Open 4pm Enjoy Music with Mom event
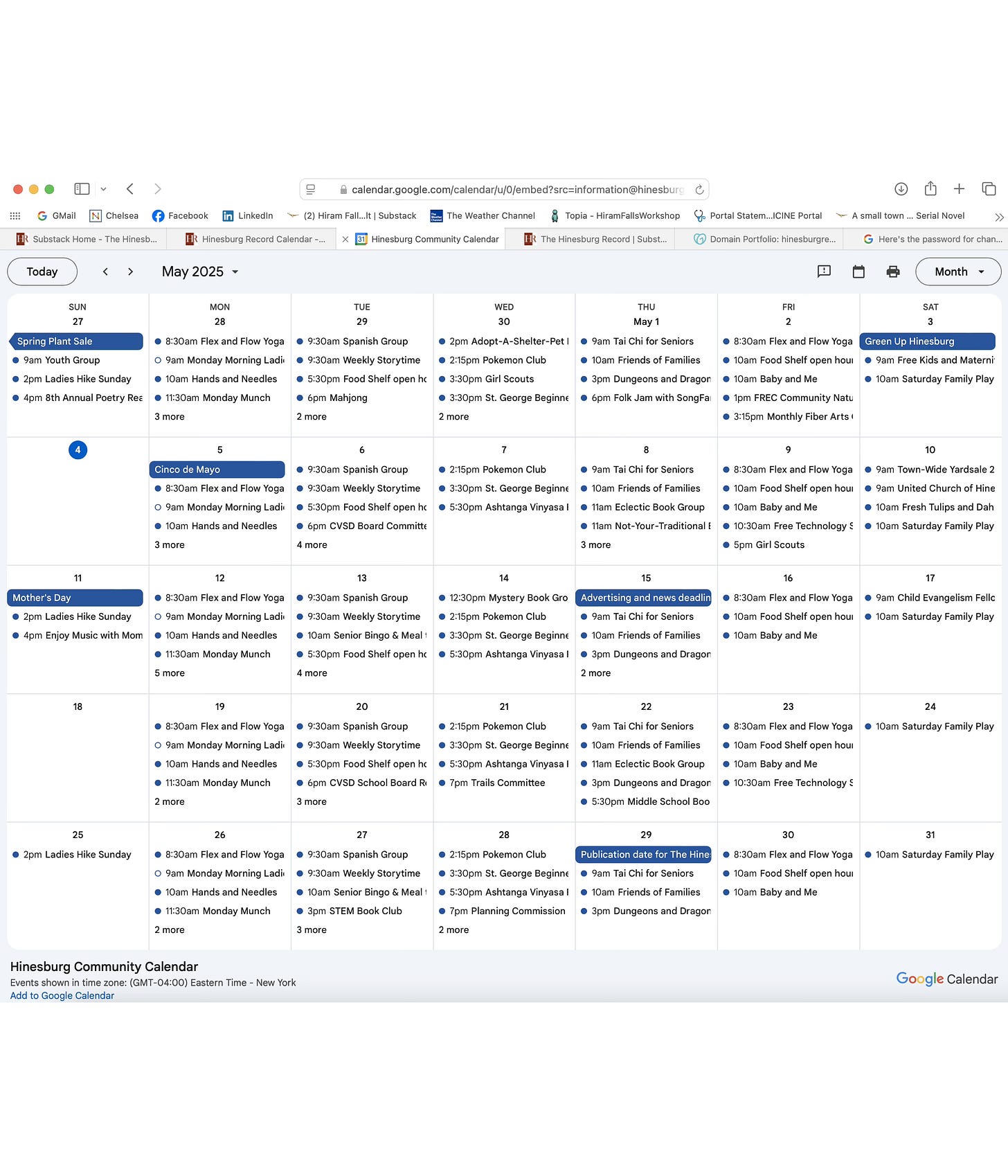This screenshot has width=1008, height=1176. click(x=77, y=636)
